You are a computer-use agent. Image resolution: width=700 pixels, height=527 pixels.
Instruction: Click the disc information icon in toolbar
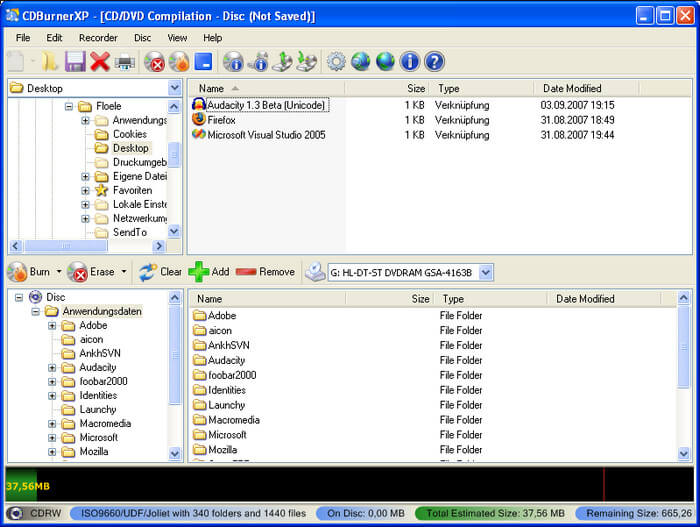tap(233, 62)
